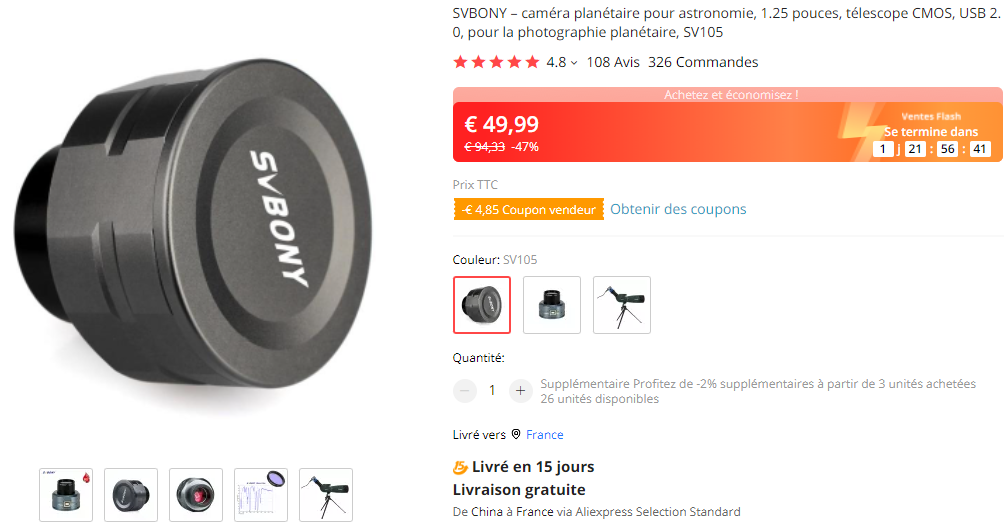Click the orange fast-delivery icon
The width and height of the screenshot is (1007, 523).
(x=460, y=467)
